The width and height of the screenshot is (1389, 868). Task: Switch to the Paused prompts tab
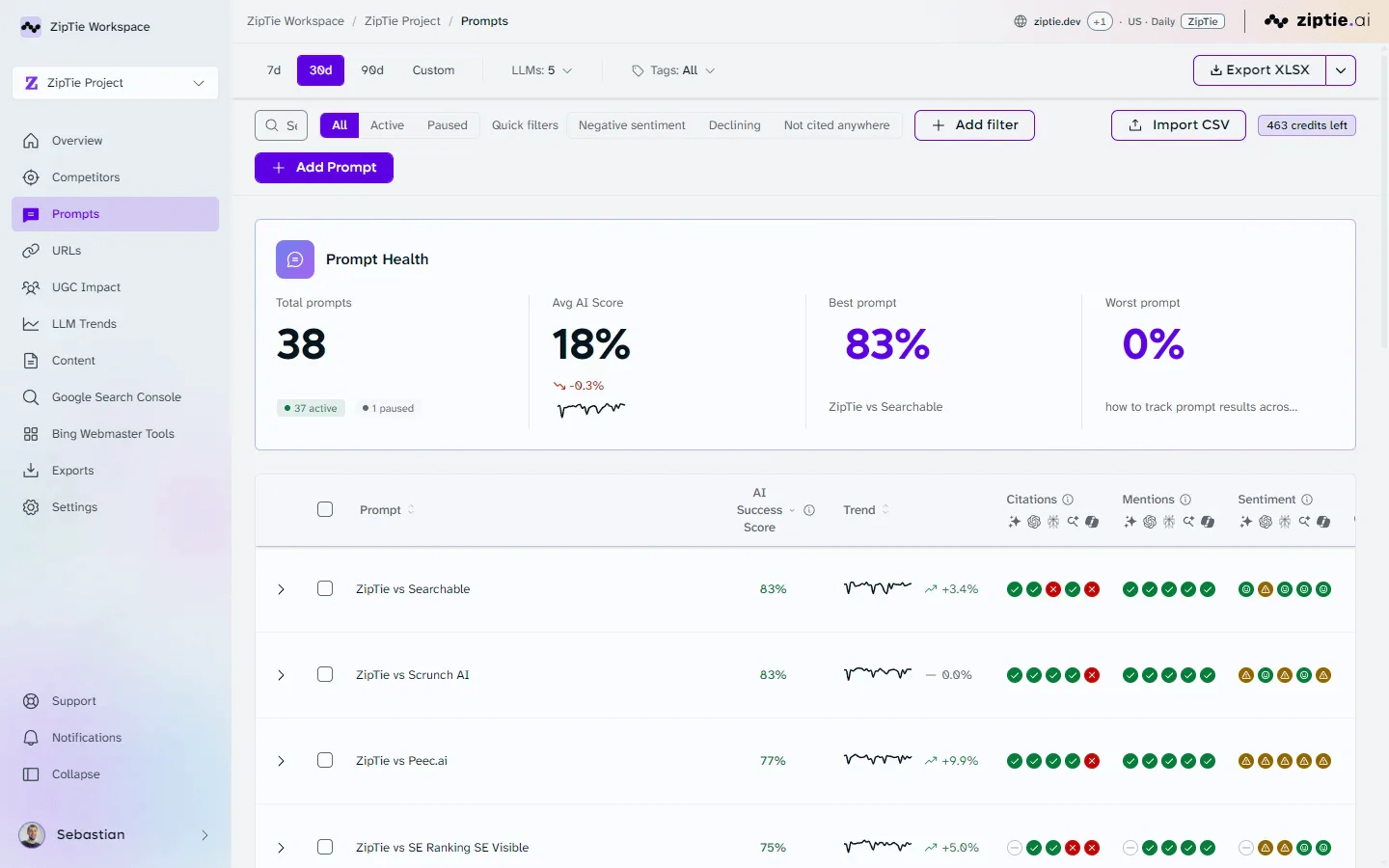pos(448,125)
